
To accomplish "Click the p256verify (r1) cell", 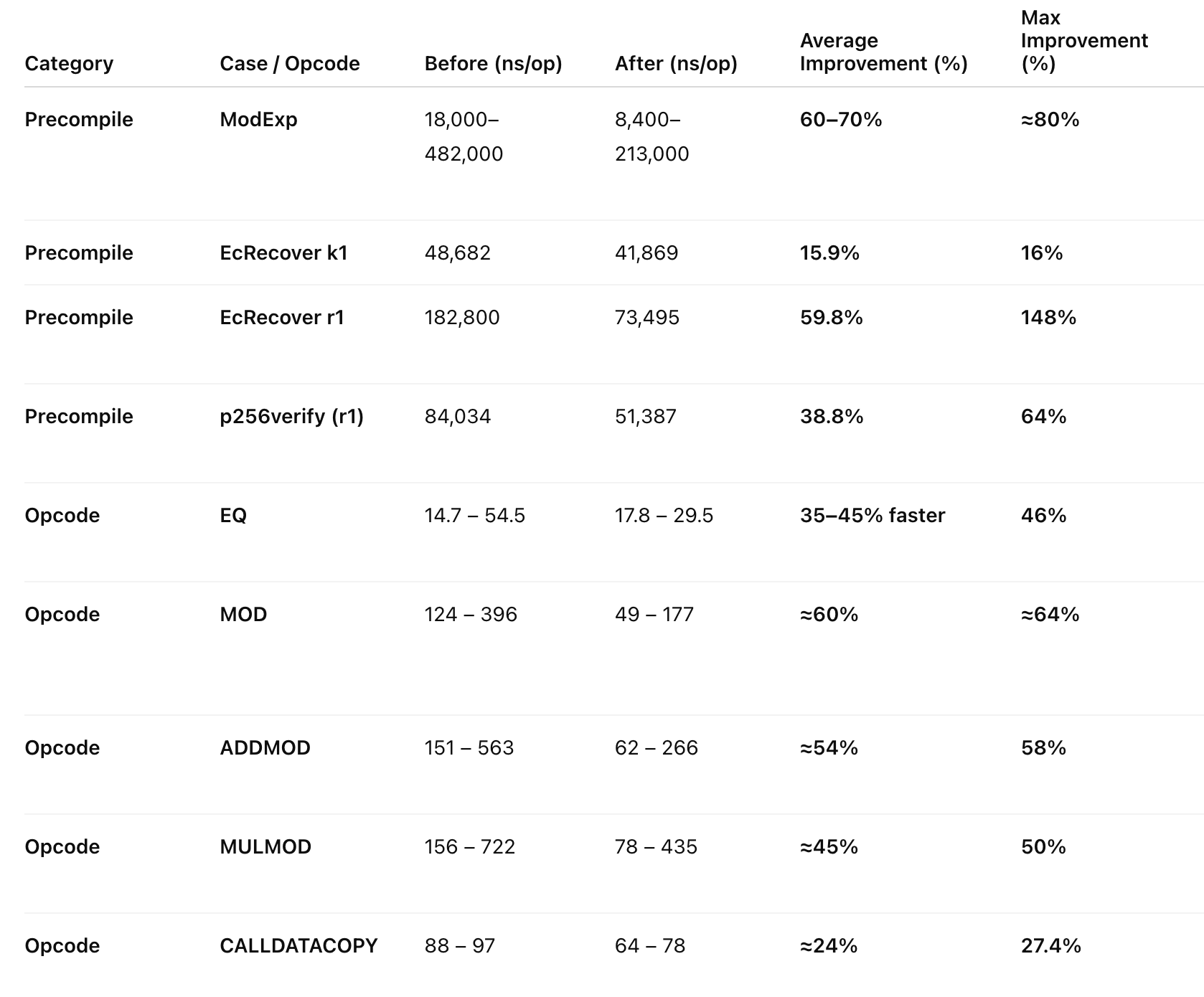I will tap(291, 417).
